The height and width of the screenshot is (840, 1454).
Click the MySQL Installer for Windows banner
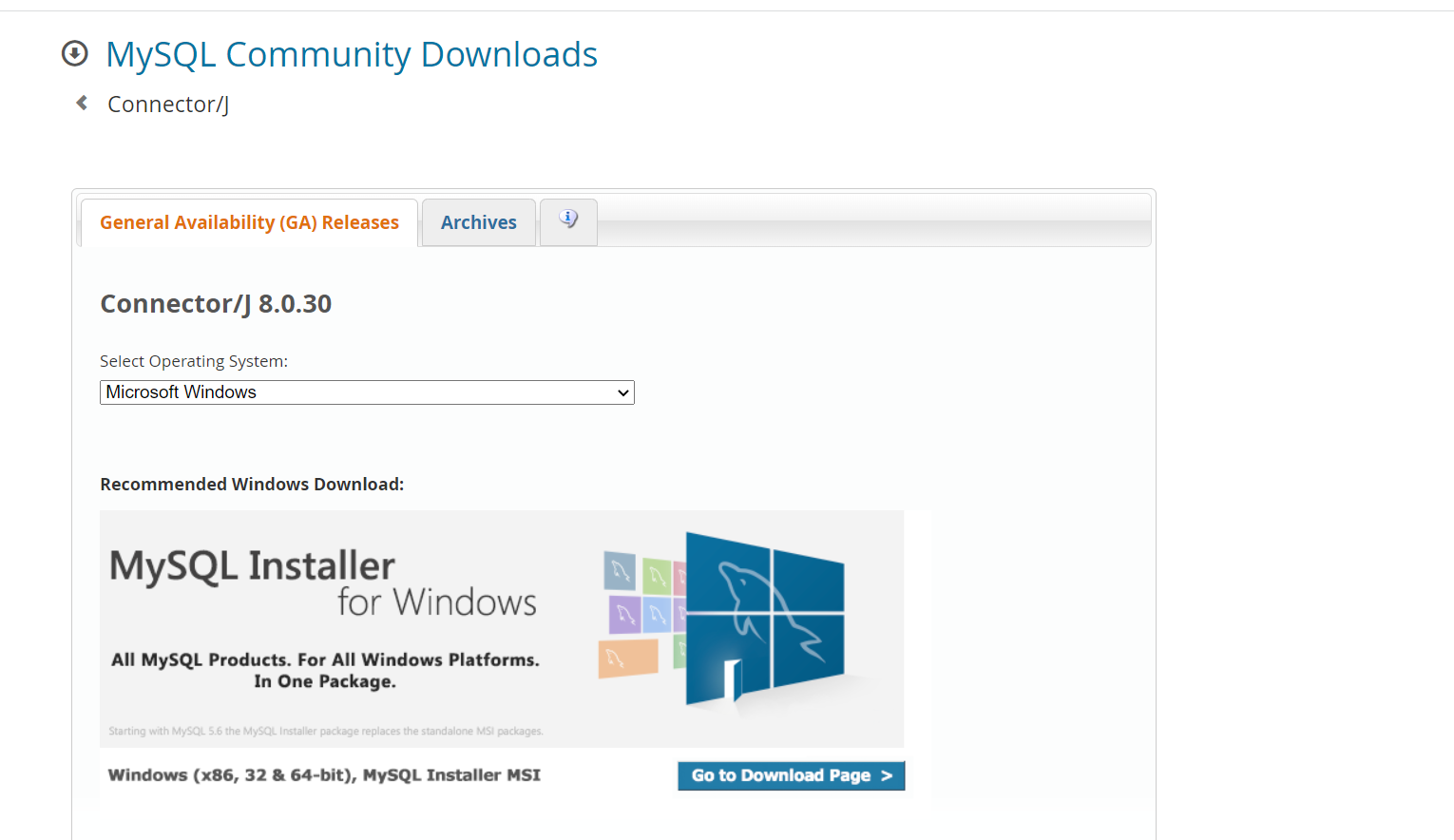[502, 629]
